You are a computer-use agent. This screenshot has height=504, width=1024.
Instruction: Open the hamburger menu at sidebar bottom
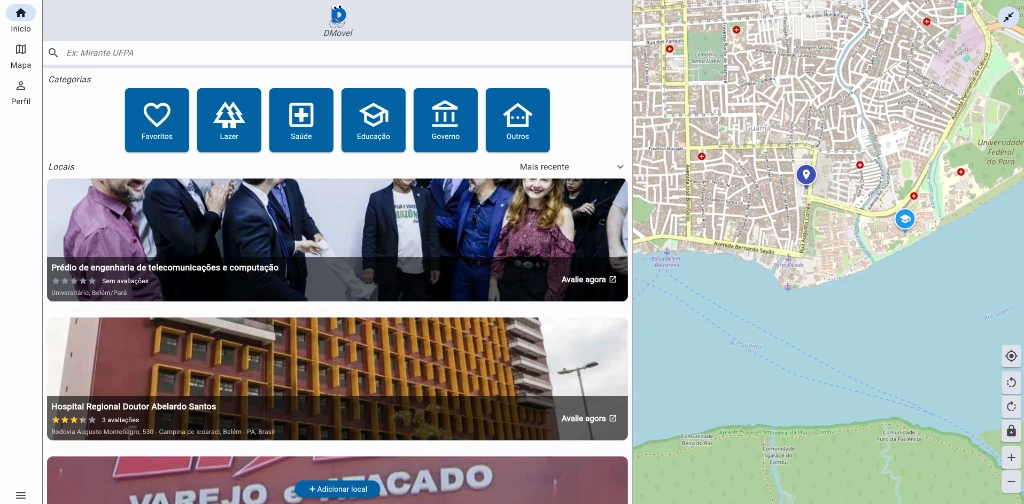pos(20,496)
